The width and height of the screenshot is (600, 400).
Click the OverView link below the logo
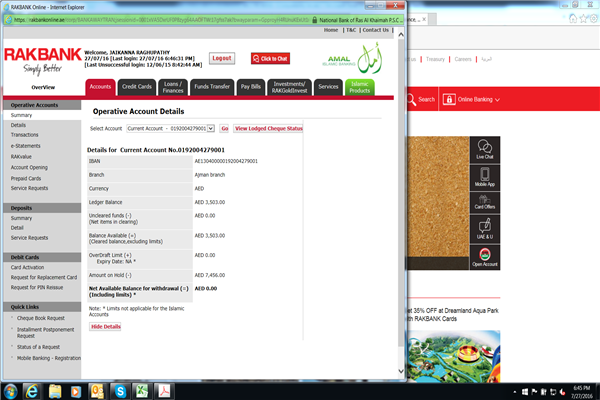click(x=43, y=87)
